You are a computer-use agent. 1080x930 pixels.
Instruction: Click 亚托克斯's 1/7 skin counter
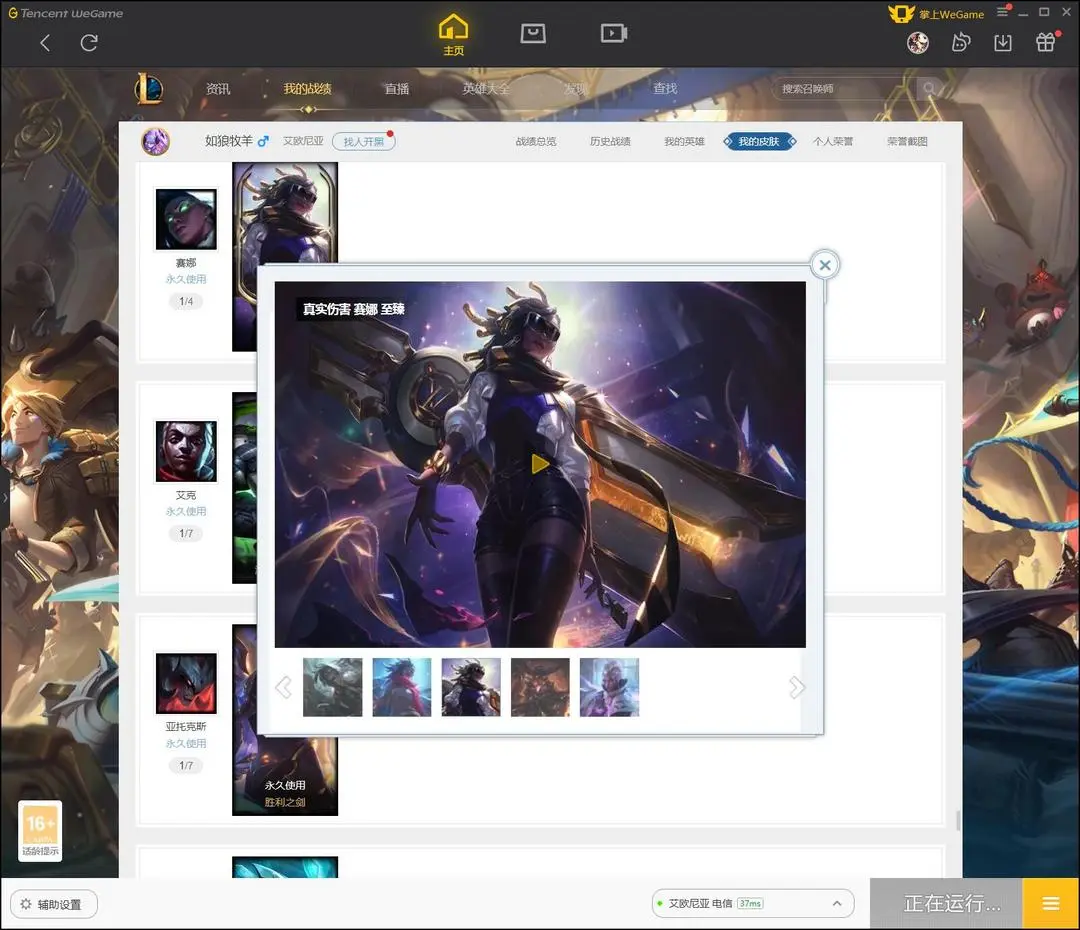point(186,765)
